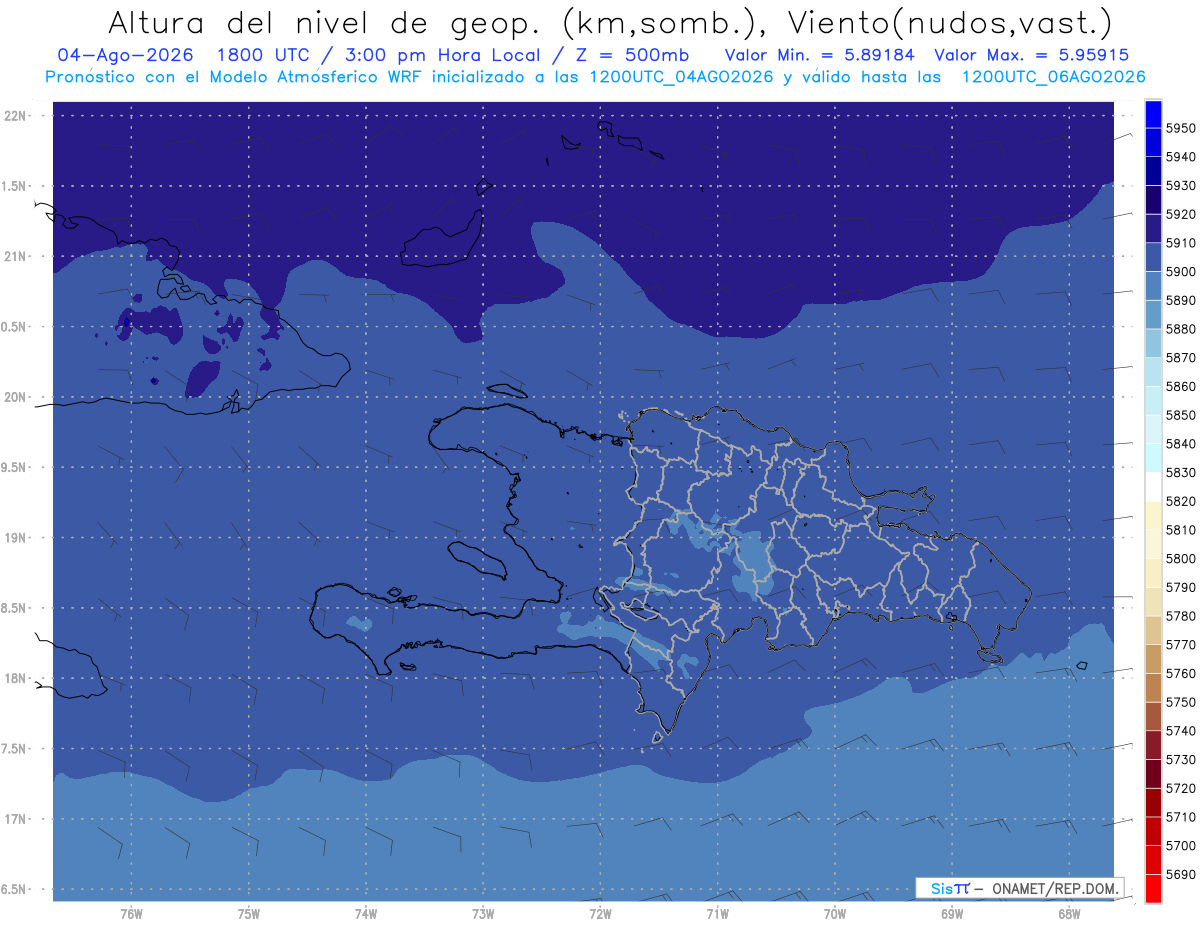Click the '76W' longitude axis label

[131, 913]
